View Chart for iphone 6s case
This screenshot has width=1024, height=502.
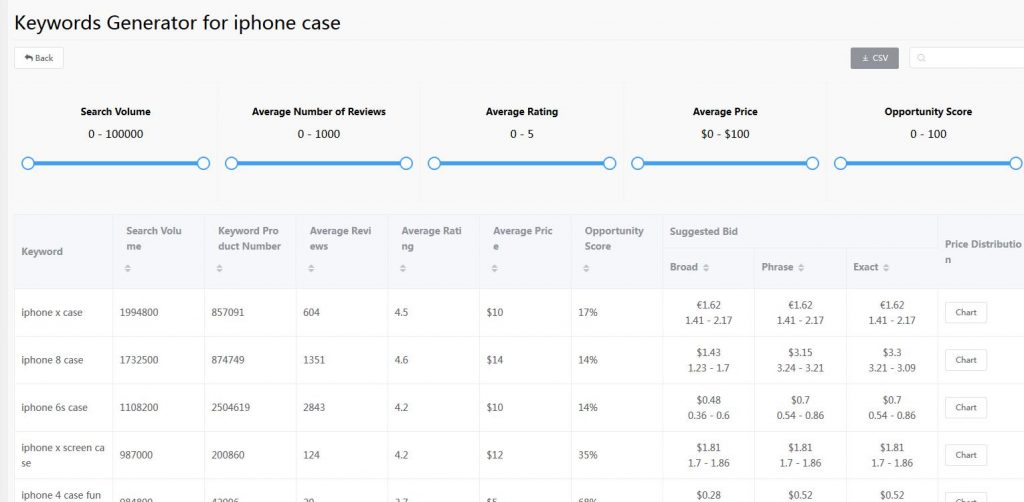pos(965,407)
